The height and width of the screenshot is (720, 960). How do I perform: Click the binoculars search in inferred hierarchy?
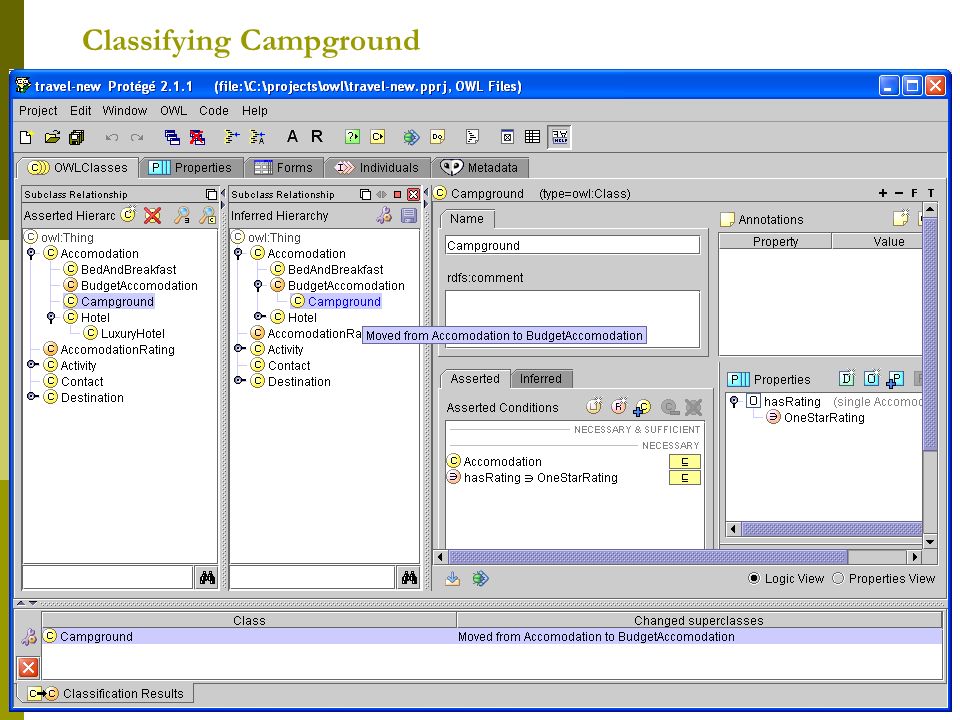[x=409, y=577]
